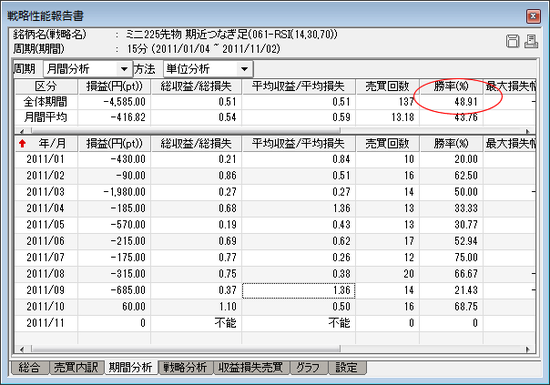Click upper table 勝率(%) header
The image size is (550, 385).
(x=451, y=86)
